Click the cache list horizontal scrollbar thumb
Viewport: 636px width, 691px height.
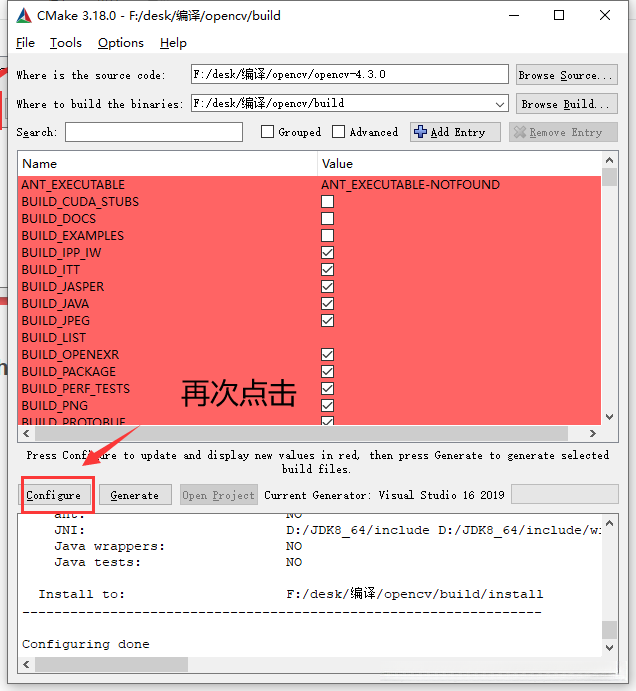(301, 433)
